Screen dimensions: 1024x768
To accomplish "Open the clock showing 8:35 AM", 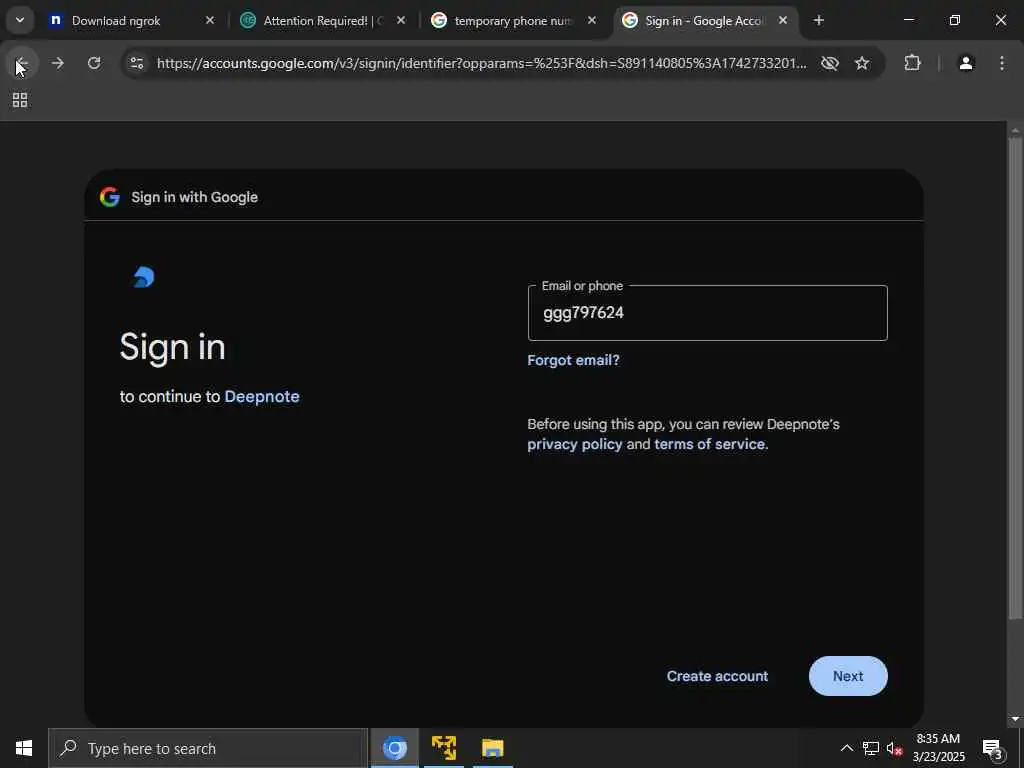I will [x=938, y=748].
